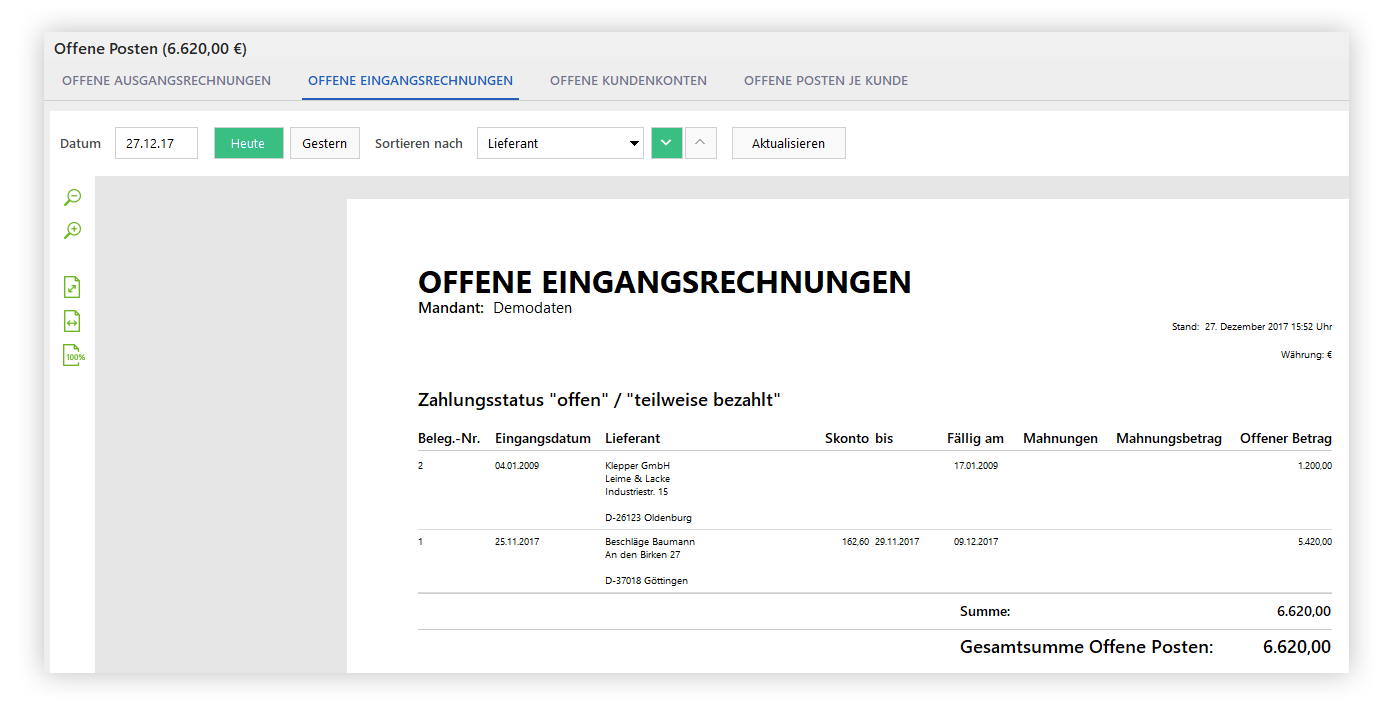This screenshot has height=705, width=1397.
Task: Click the Gesamtsumme Offene Posten label
Action: (x=1087, y=647)
